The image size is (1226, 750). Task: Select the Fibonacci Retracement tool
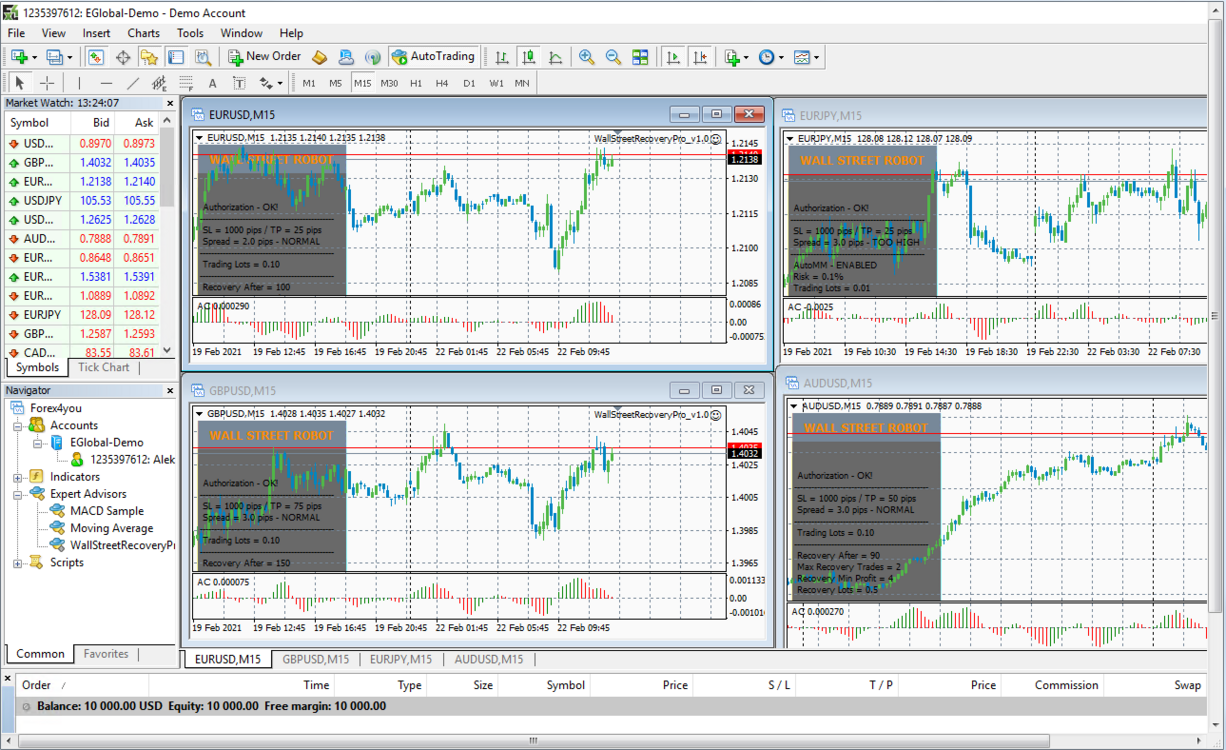(186, 83)
